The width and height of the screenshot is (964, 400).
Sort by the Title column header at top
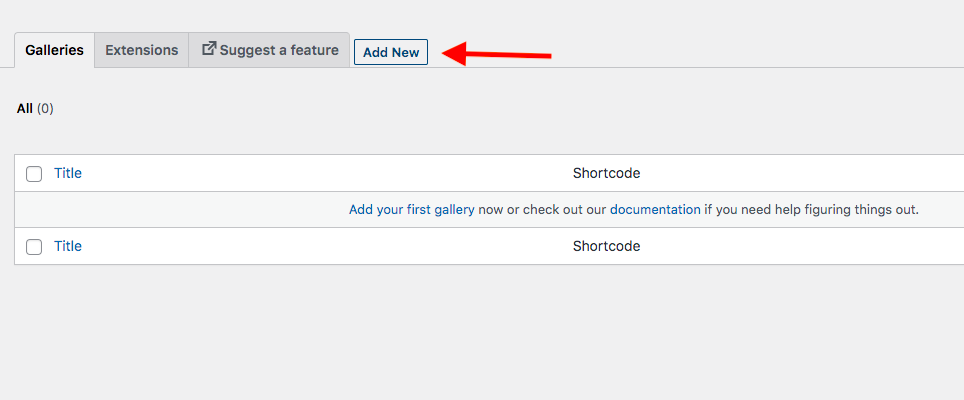pyautogui.click(x=68, y=173)
